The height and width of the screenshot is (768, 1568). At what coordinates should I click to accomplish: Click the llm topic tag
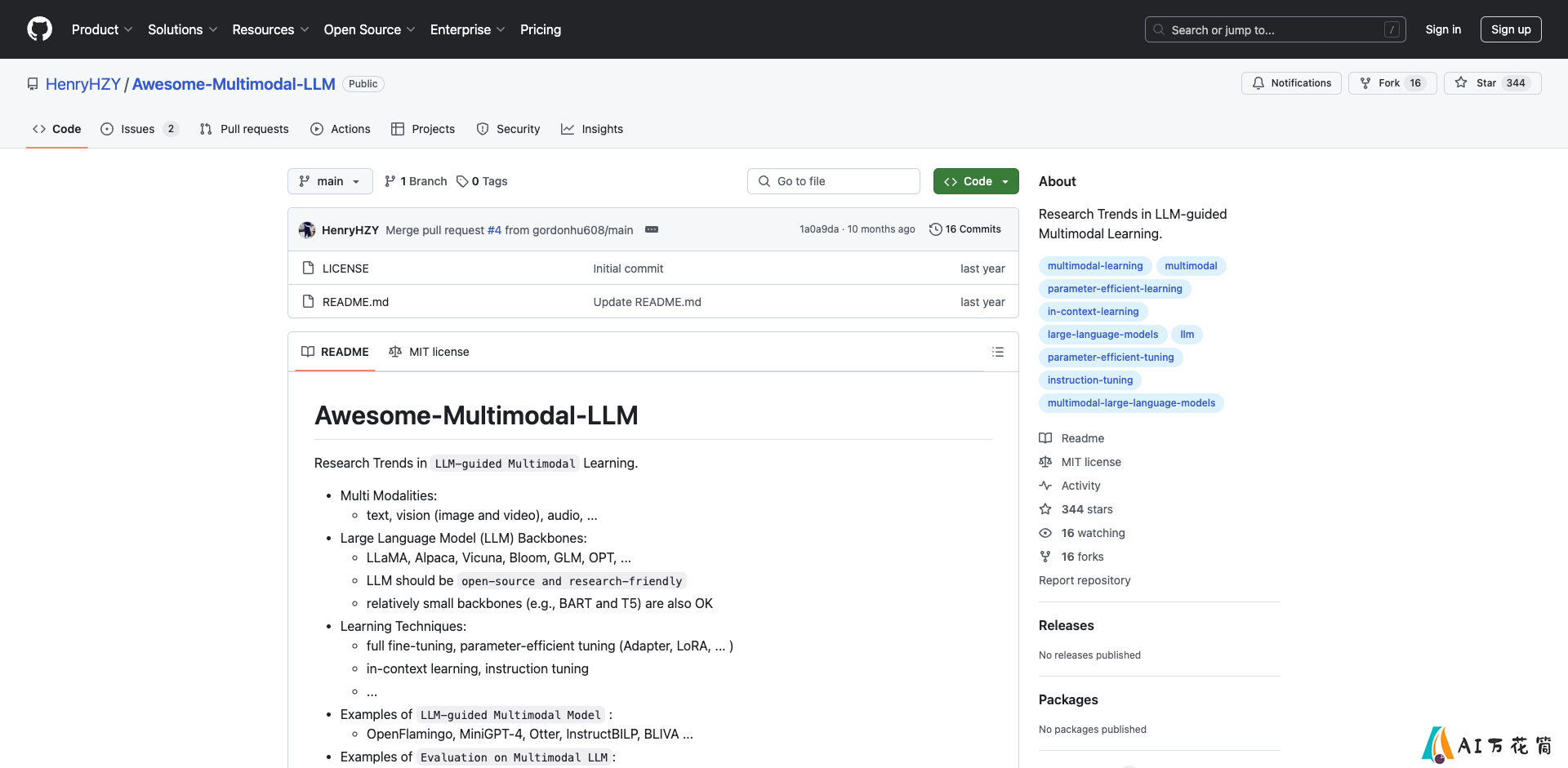(x=1187, y=335)
